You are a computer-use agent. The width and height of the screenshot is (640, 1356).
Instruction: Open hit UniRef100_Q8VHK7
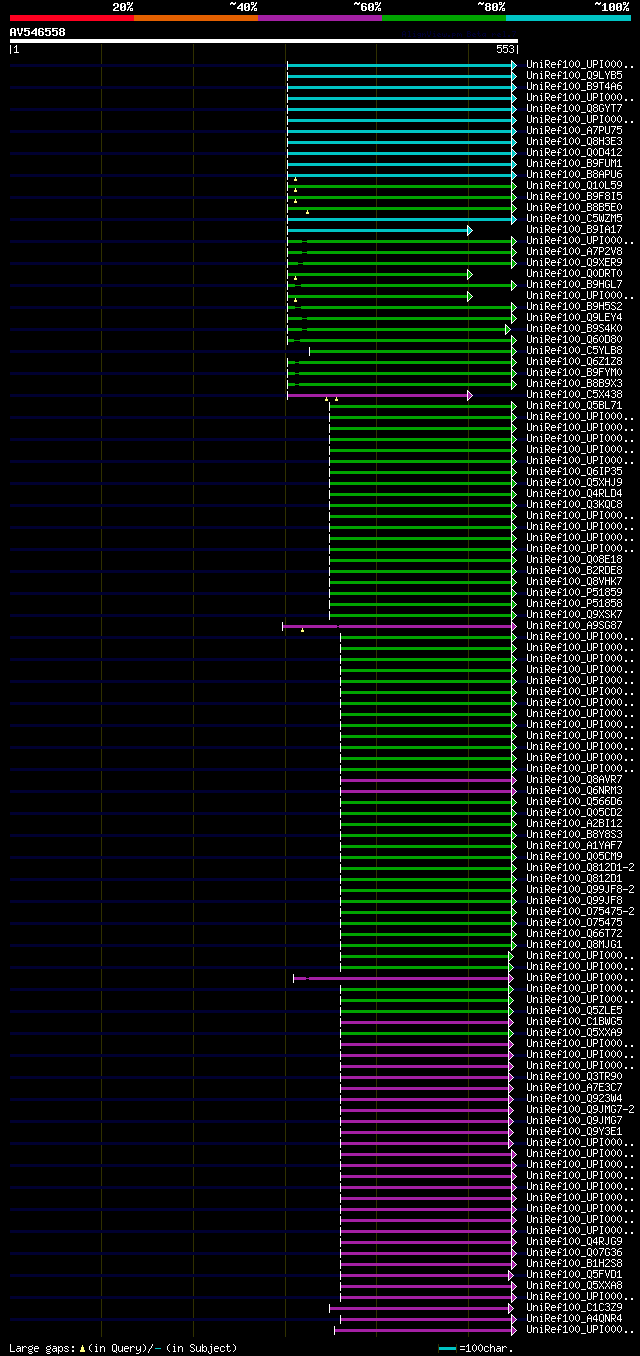(575, 581)
